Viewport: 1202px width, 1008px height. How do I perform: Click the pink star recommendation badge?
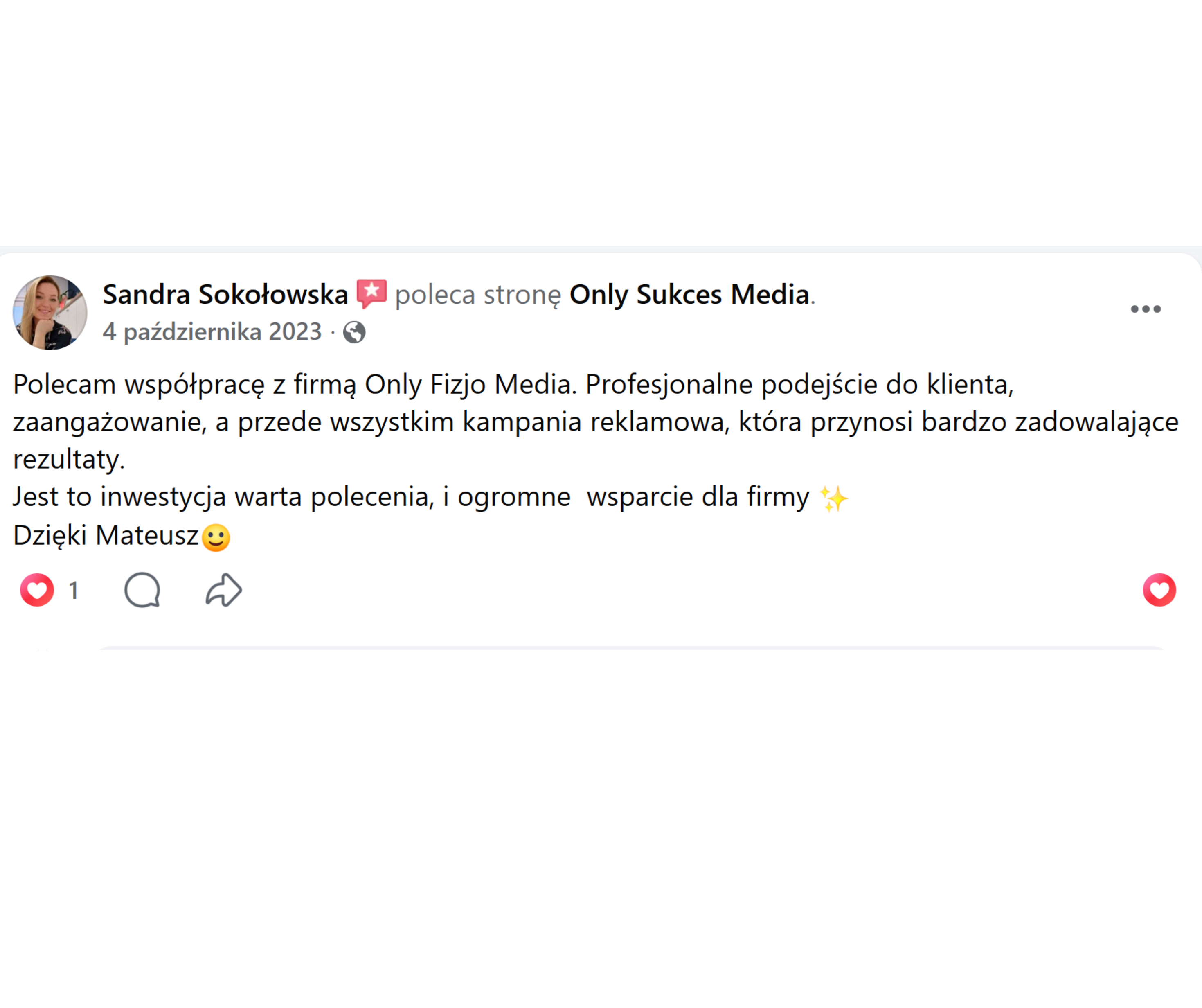point(371,294)
